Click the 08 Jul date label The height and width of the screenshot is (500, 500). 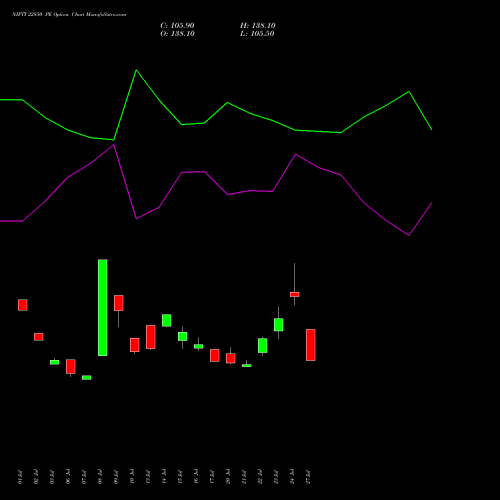click(100, 477)
